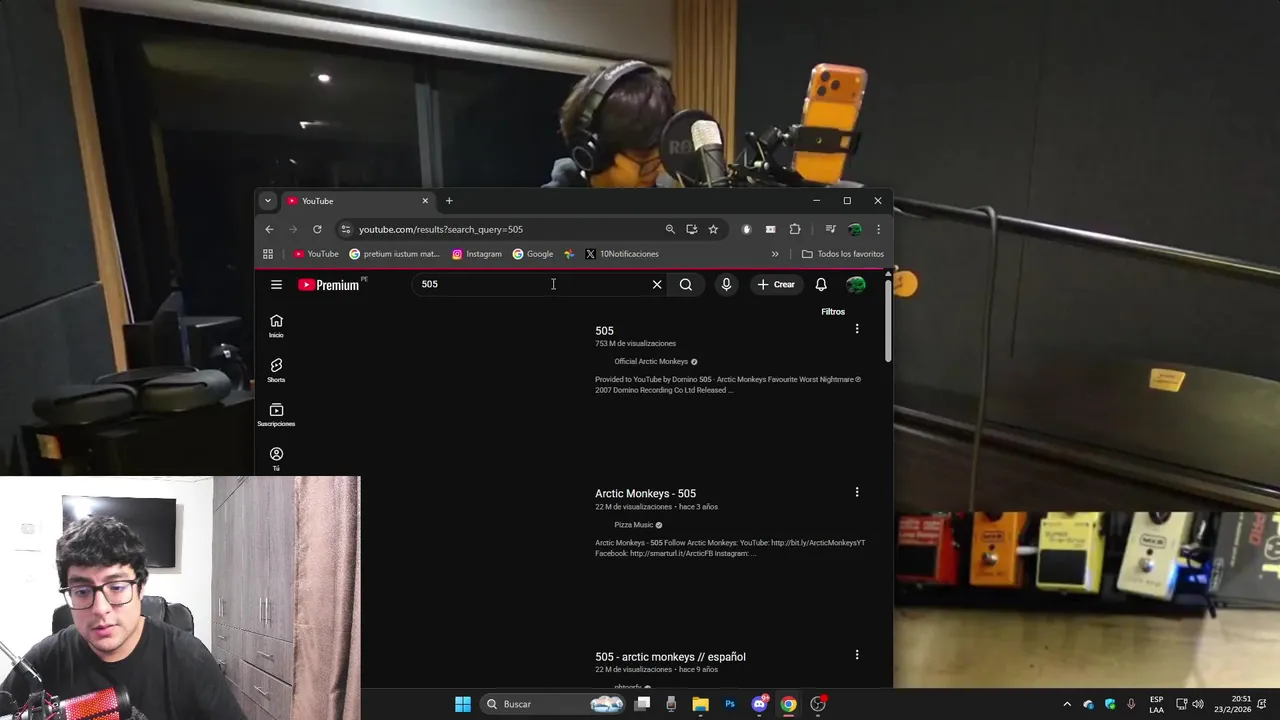Open the tab search dropdown arrow
1280x720 pixels.
[x=268, y=201]
